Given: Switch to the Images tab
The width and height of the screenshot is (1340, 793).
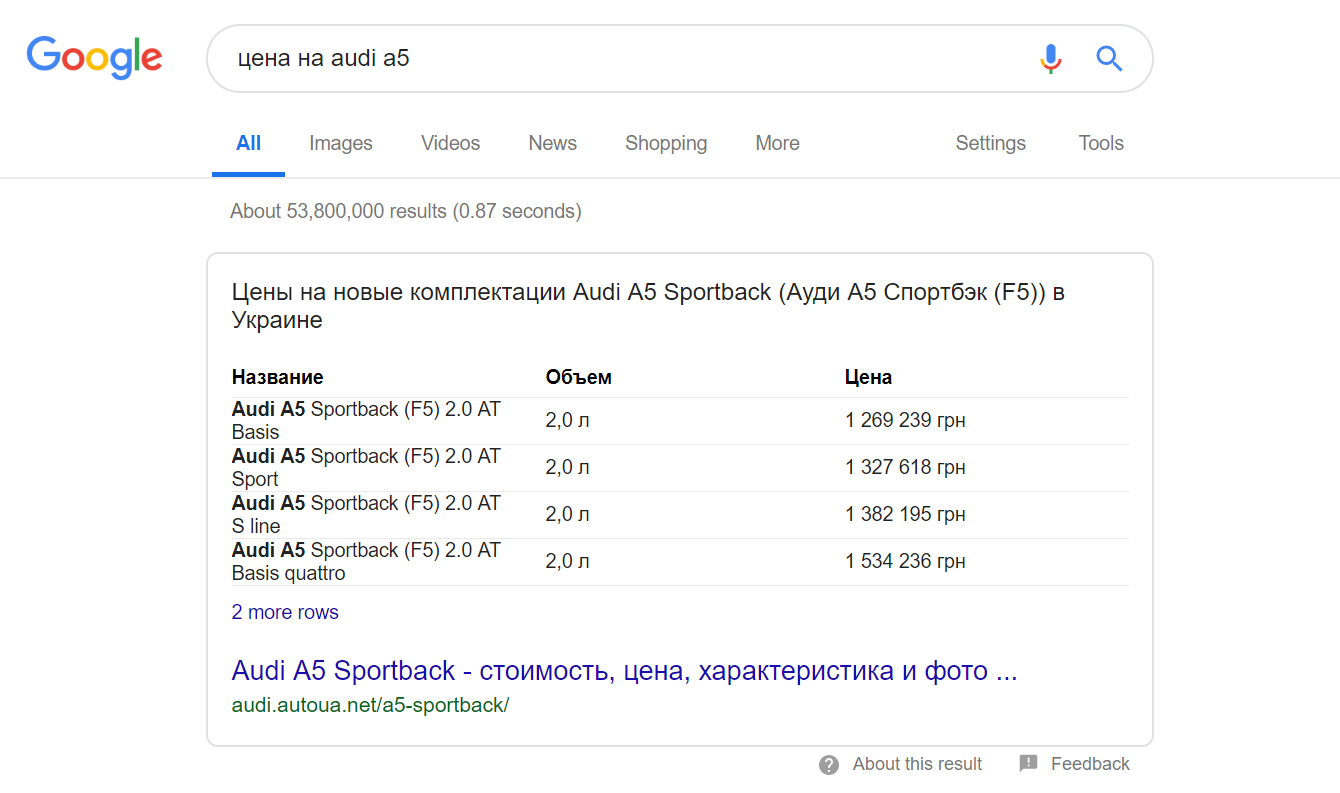Looking at the screenshot, I should tap(341, 143).
